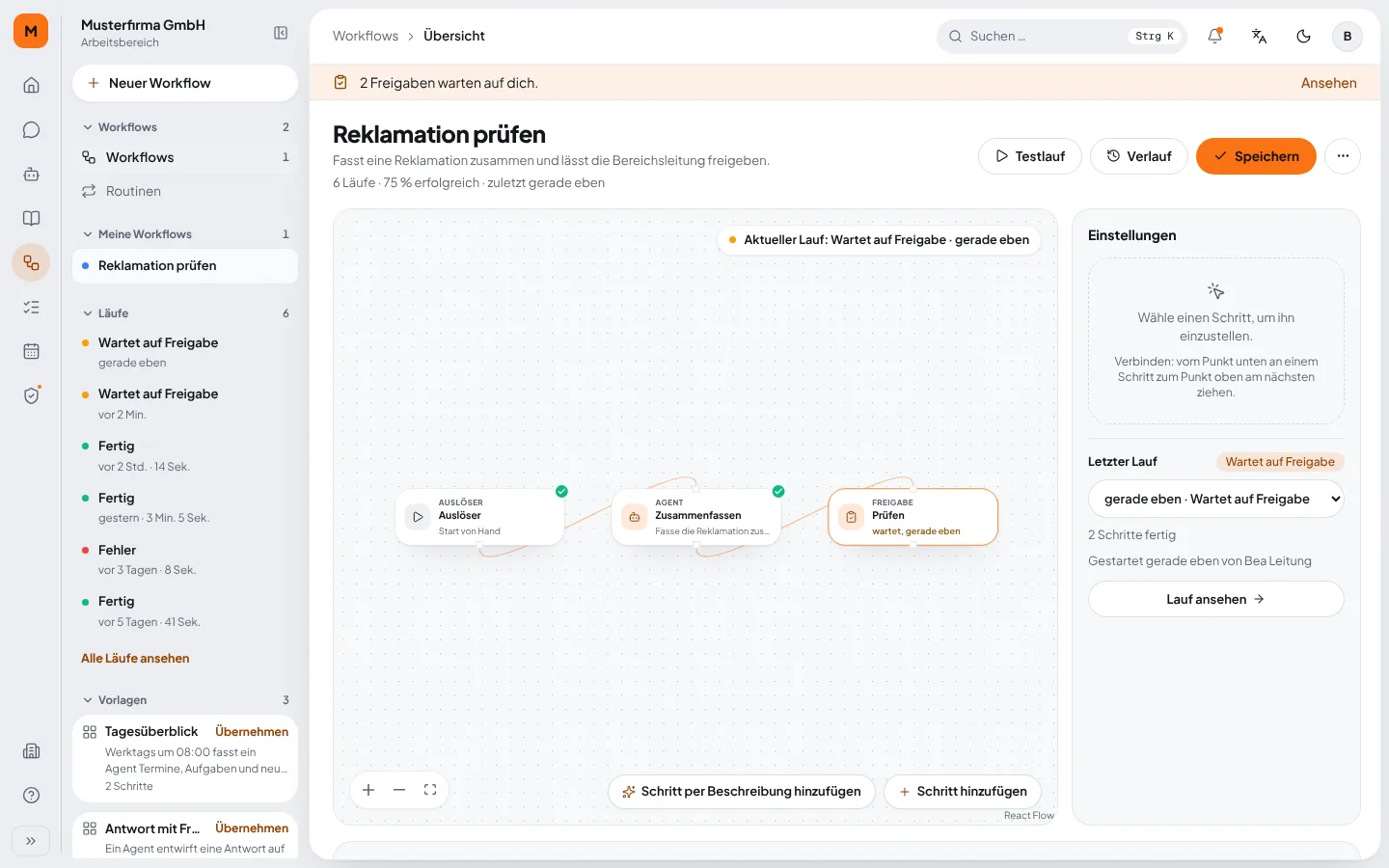1389x868 pixels.
Task: Click Schritt hinzufügen
Action: point(963,792)
